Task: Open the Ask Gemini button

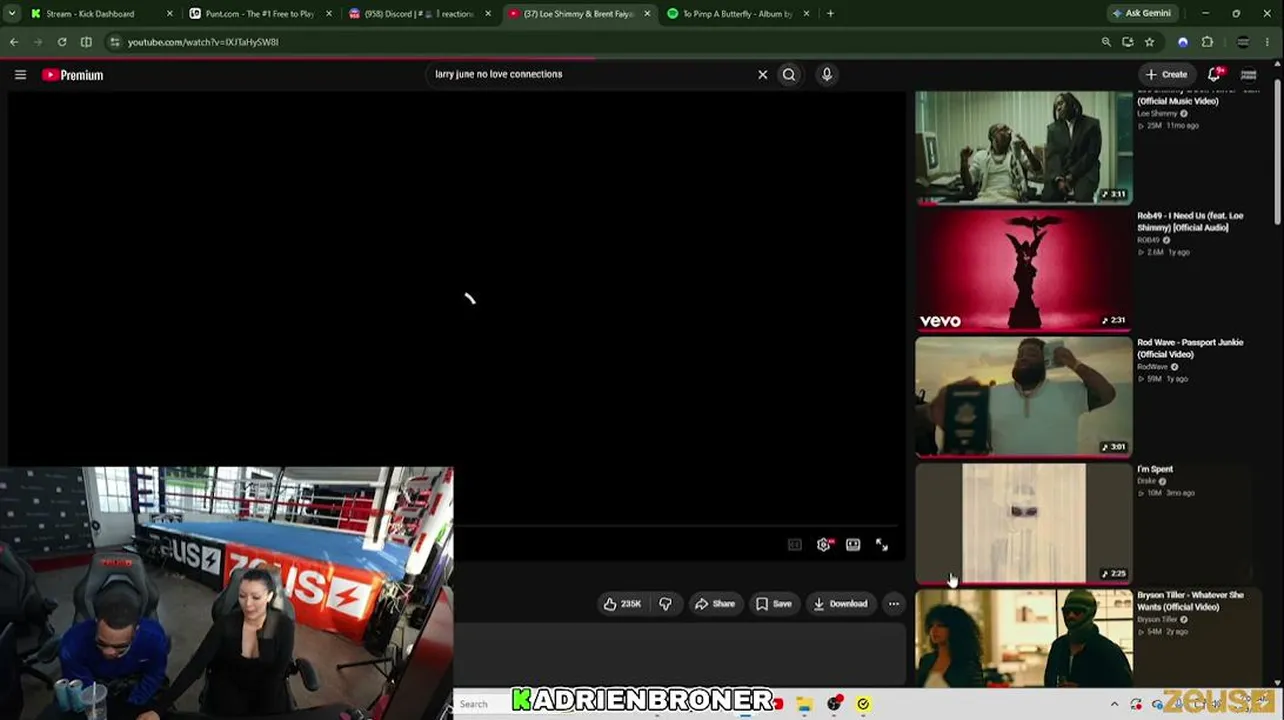Action: 1143,14
